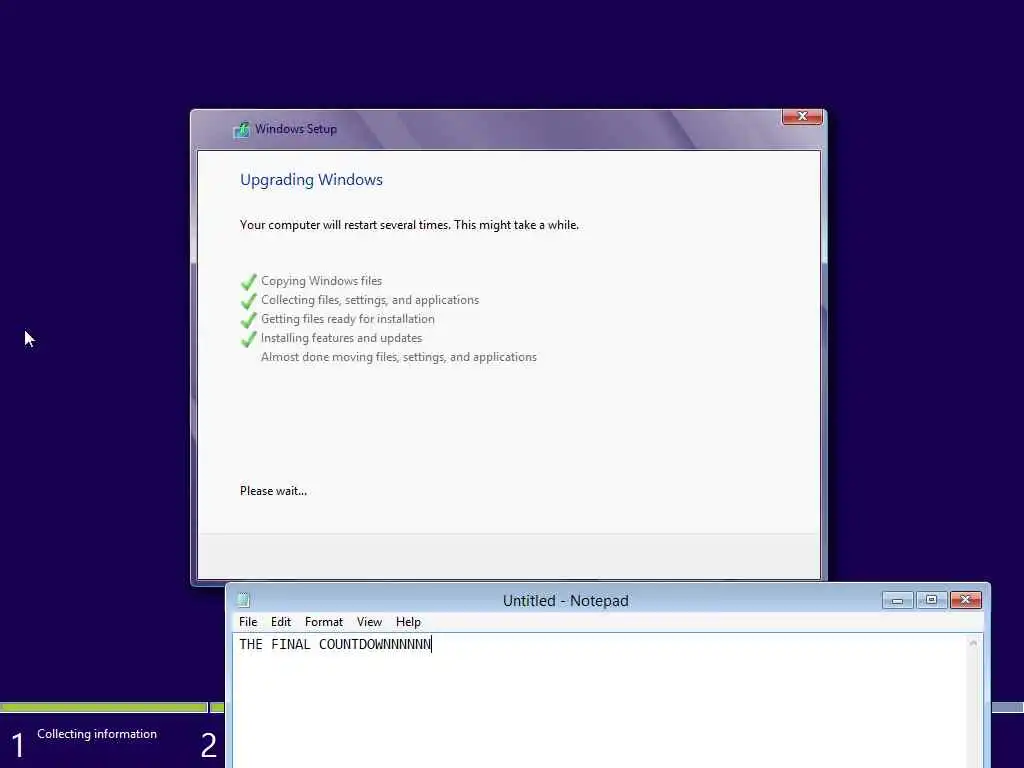Click 'Collecting files, settings, and applications' step
Image resolution: width=1024 pixels, height=768 pixels.
pyautogui.click(x=370, y=300)
